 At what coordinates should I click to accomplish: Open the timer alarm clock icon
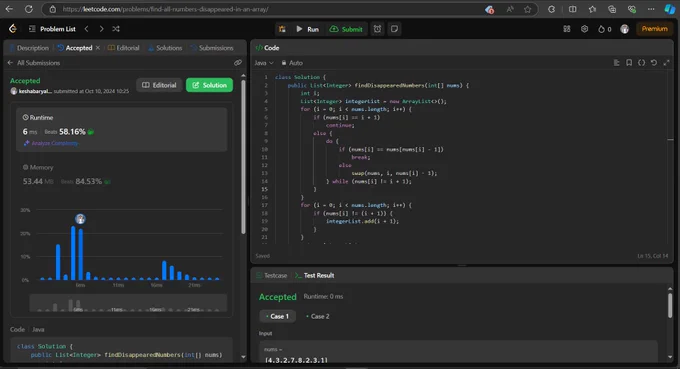point(377,29)
